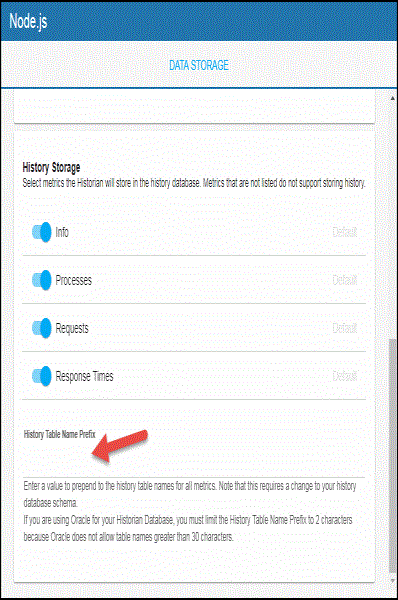Click the Requests metric label

[72, 328]
